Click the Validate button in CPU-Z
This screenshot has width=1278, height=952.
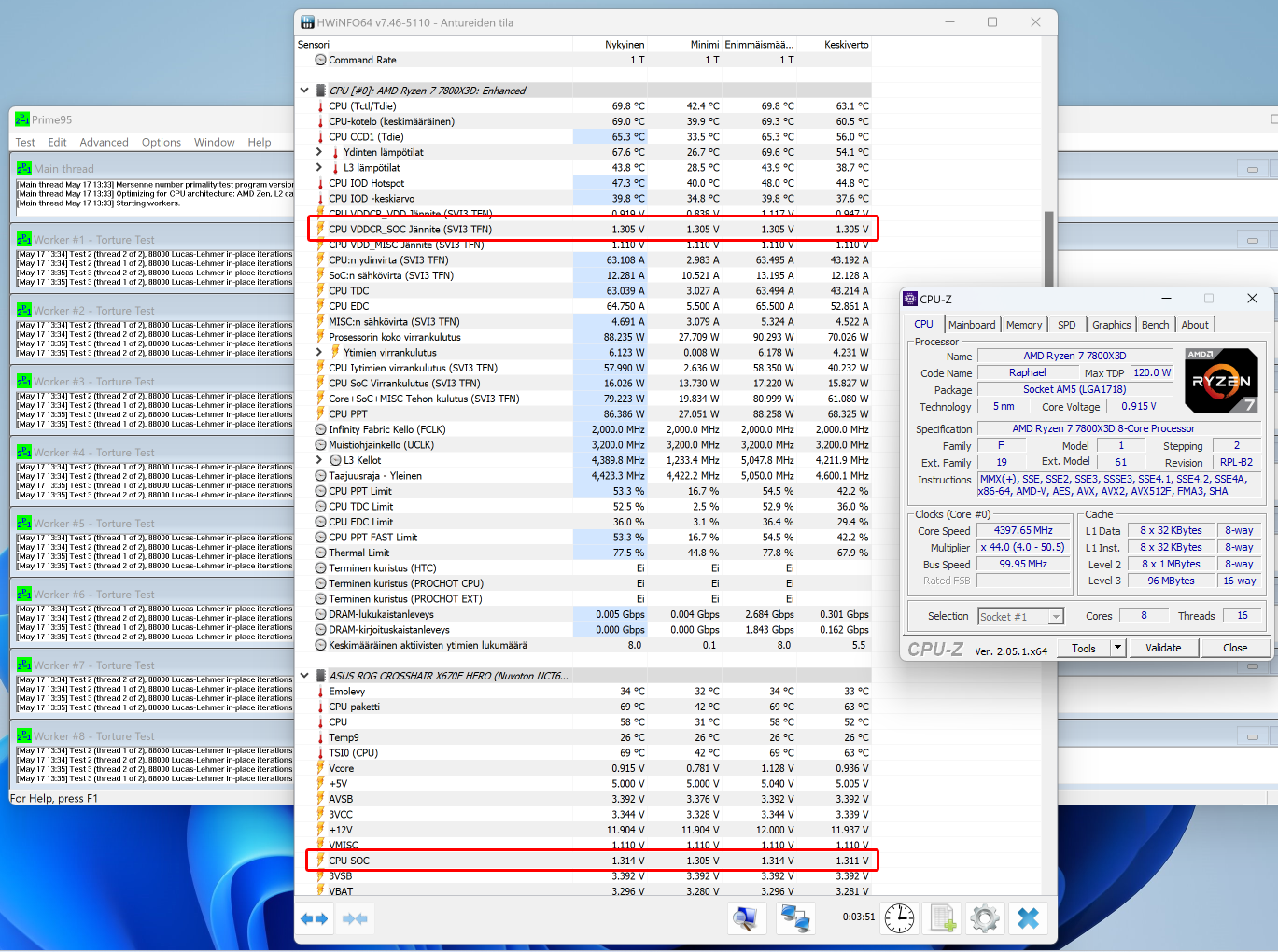[x=1163, y=648]
